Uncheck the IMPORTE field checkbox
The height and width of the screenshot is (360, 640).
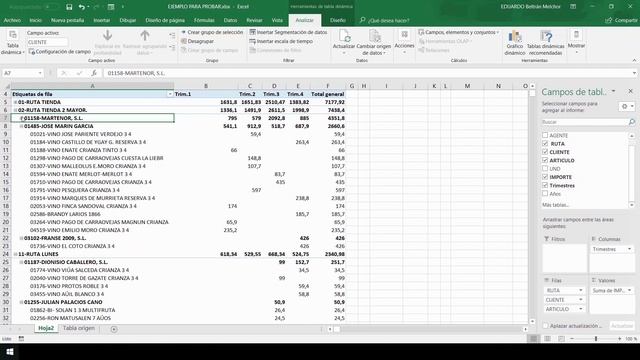545,177
